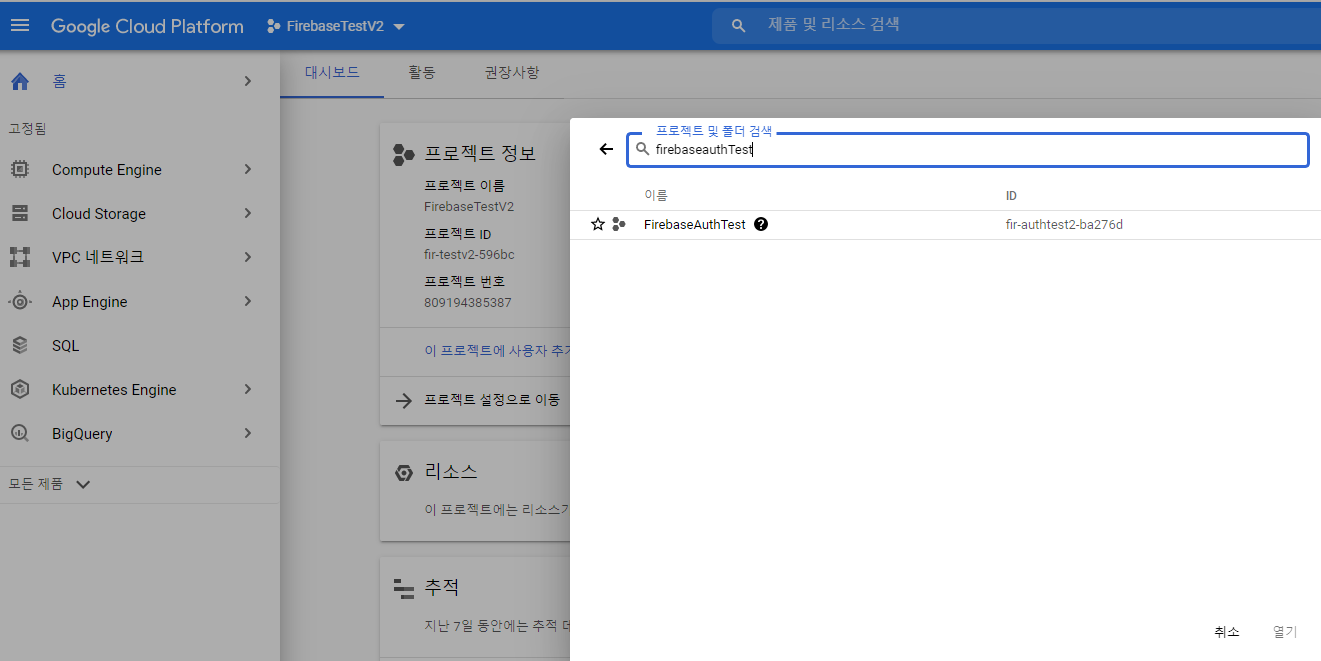Click the project ID fir-testv2-596bc text

point(469,255)
